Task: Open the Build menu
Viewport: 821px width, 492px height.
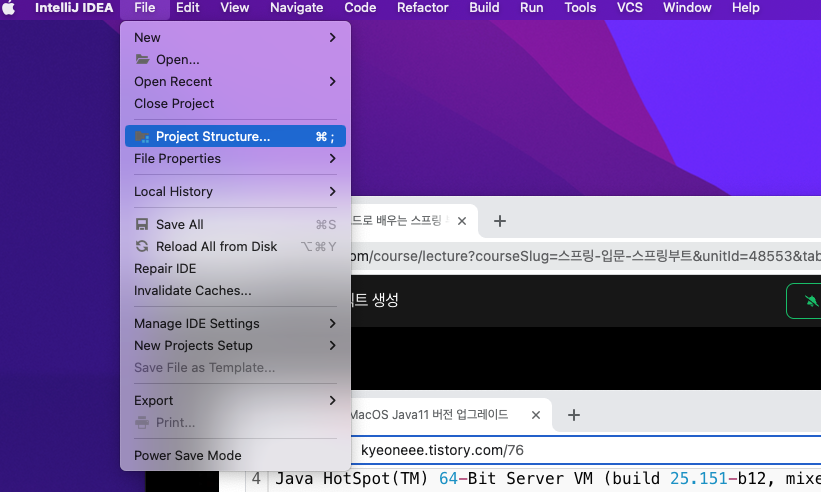Action: 484,8
